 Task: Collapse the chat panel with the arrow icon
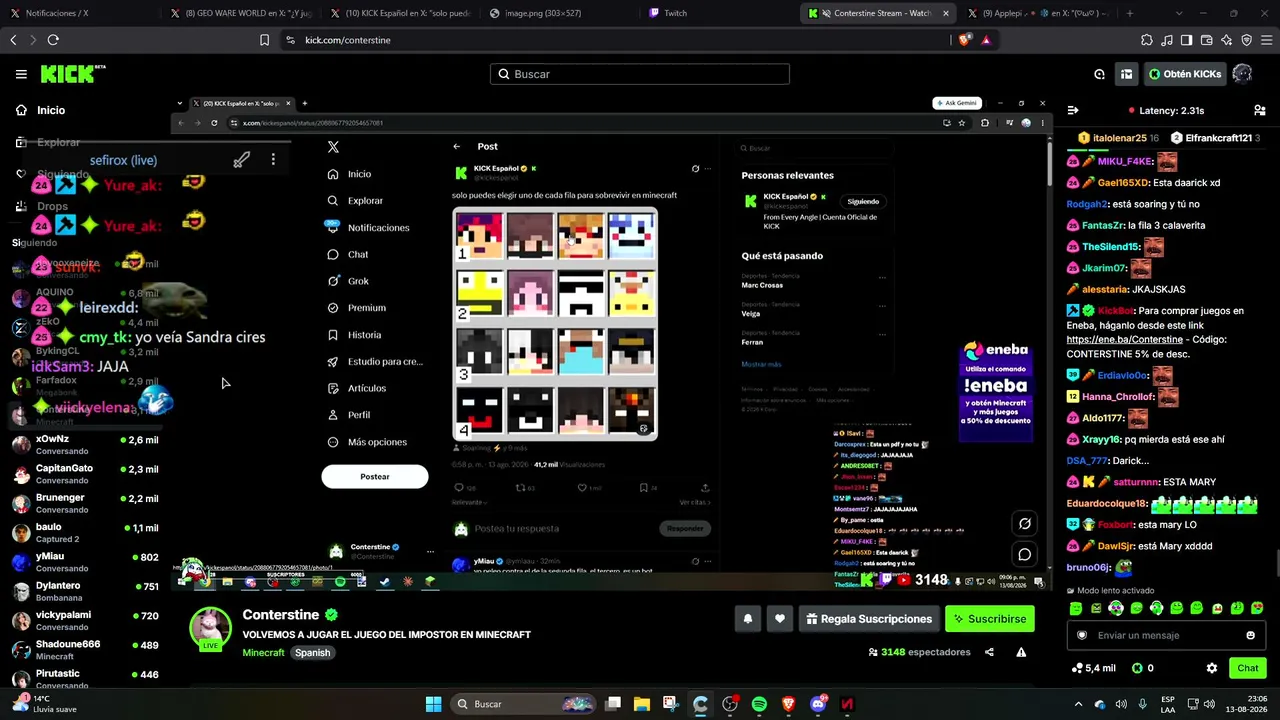tap(1073, 111)
